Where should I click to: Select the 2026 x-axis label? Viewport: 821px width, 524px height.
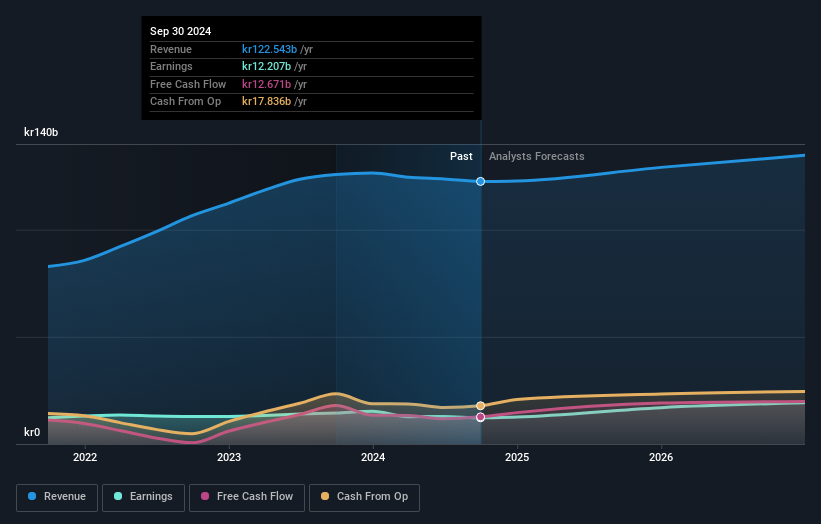(x=661, y=457)
